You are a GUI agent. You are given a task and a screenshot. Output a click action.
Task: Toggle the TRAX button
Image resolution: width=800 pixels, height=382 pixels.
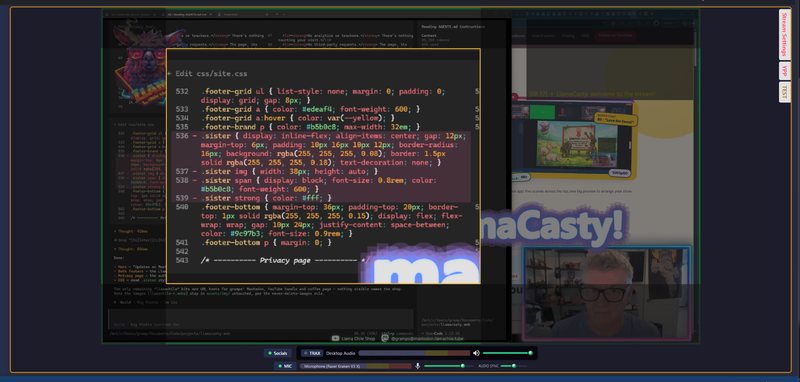click(312, 353)
